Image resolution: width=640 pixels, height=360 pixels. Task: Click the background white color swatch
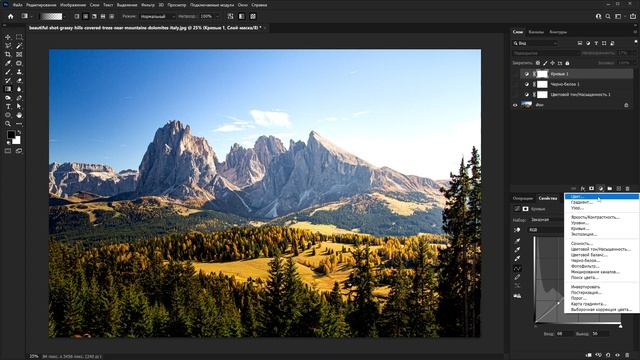pos(16,140)
